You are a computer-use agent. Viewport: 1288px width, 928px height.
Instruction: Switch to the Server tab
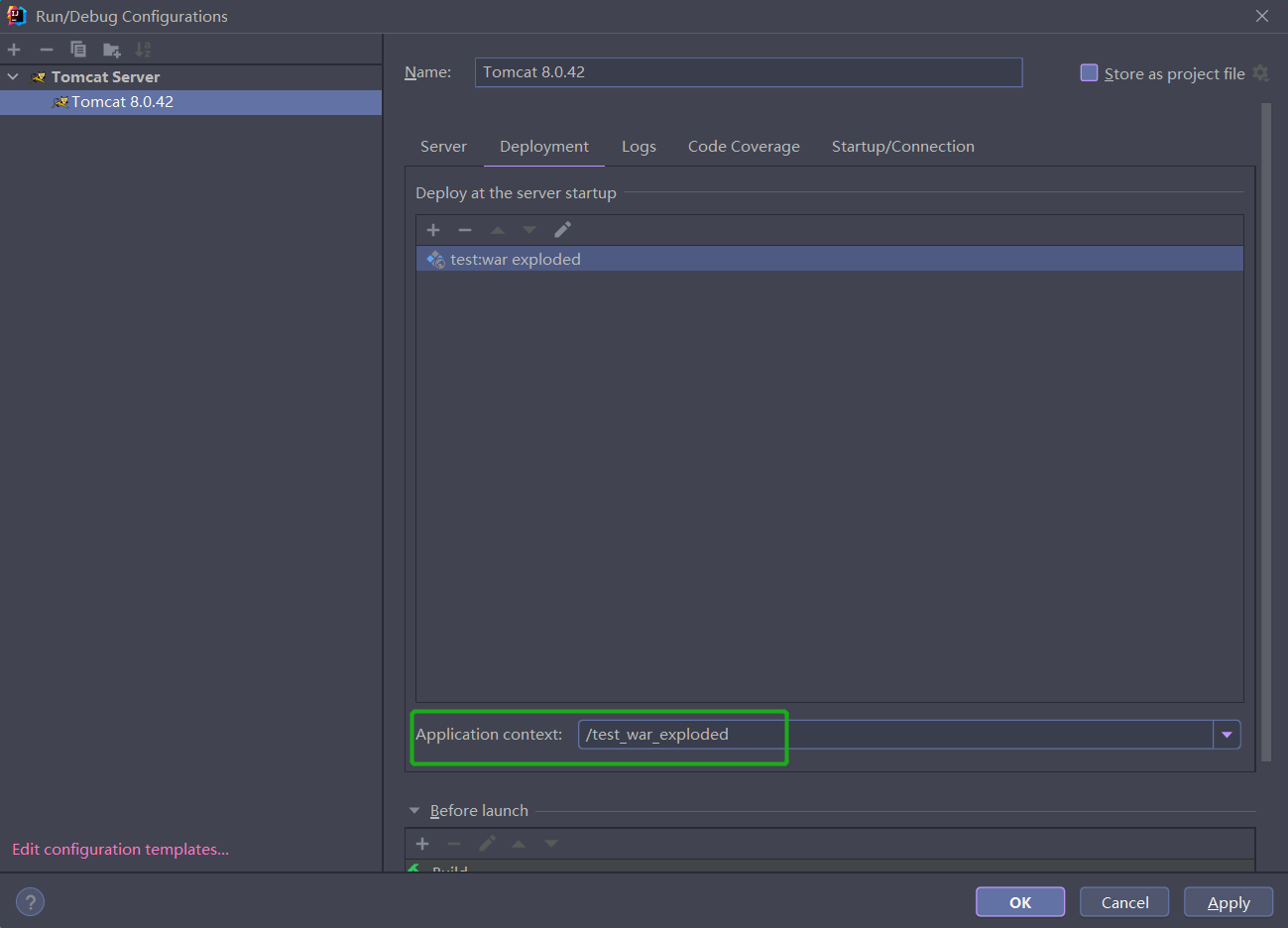pos(443,147)
